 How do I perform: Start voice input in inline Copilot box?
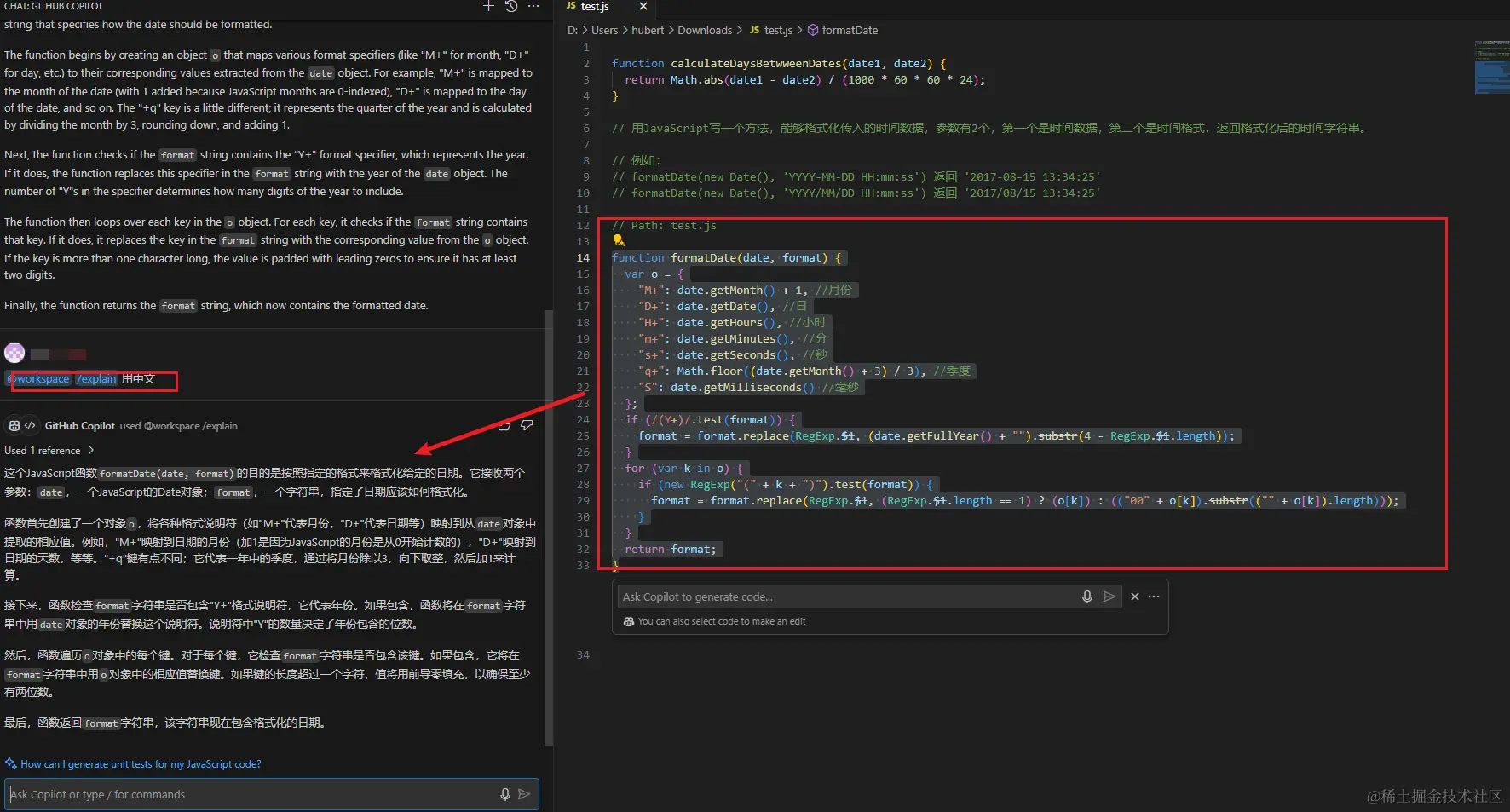1087,596
